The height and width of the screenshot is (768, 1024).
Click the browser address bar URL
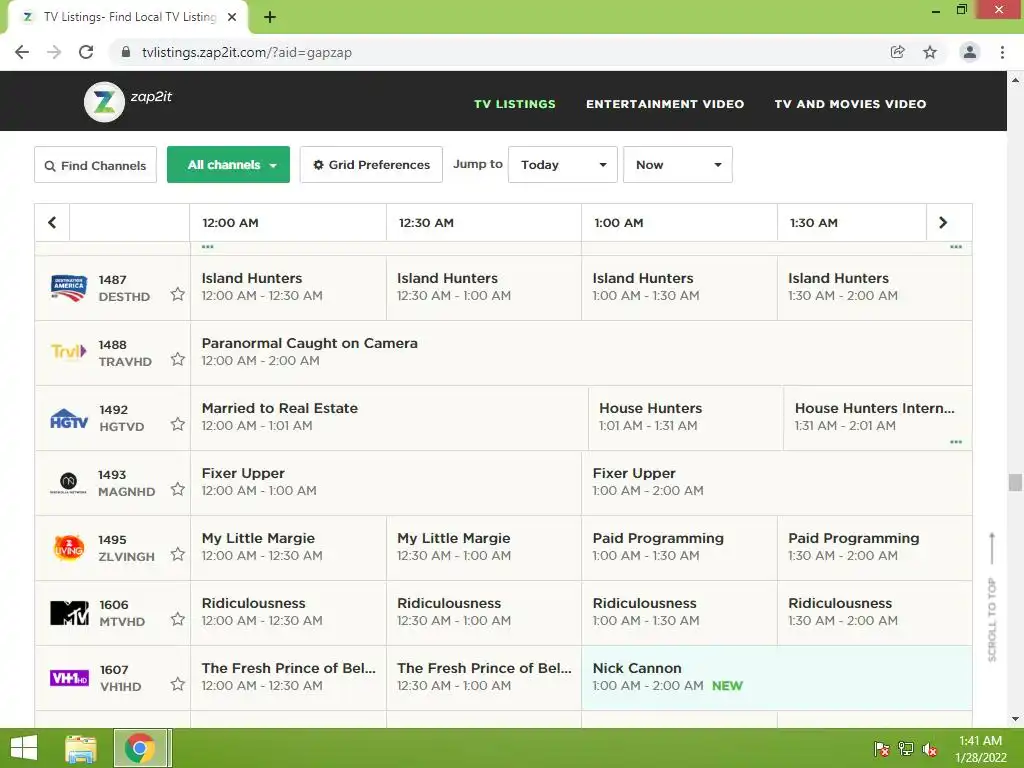(x=247, y=52)
